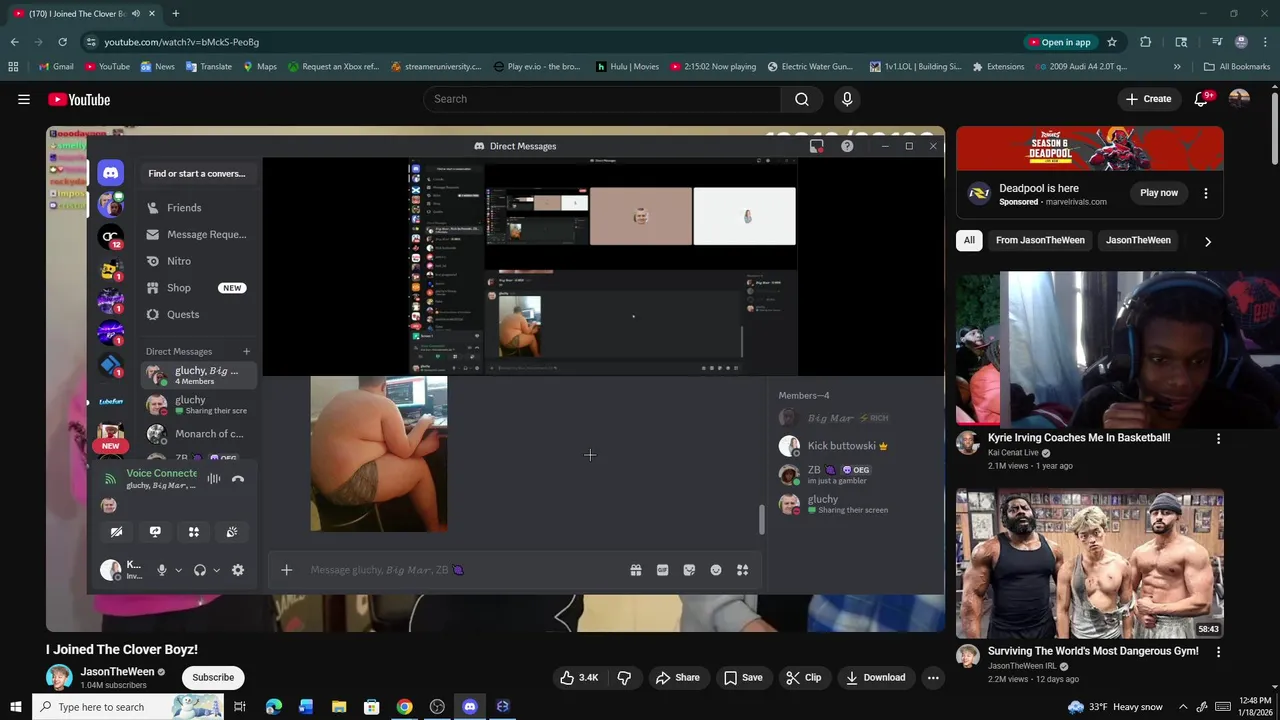Open the YouTube account avatar menu
The image size is (1280, 720).
pyautogui.click(x=1239, y=99)
